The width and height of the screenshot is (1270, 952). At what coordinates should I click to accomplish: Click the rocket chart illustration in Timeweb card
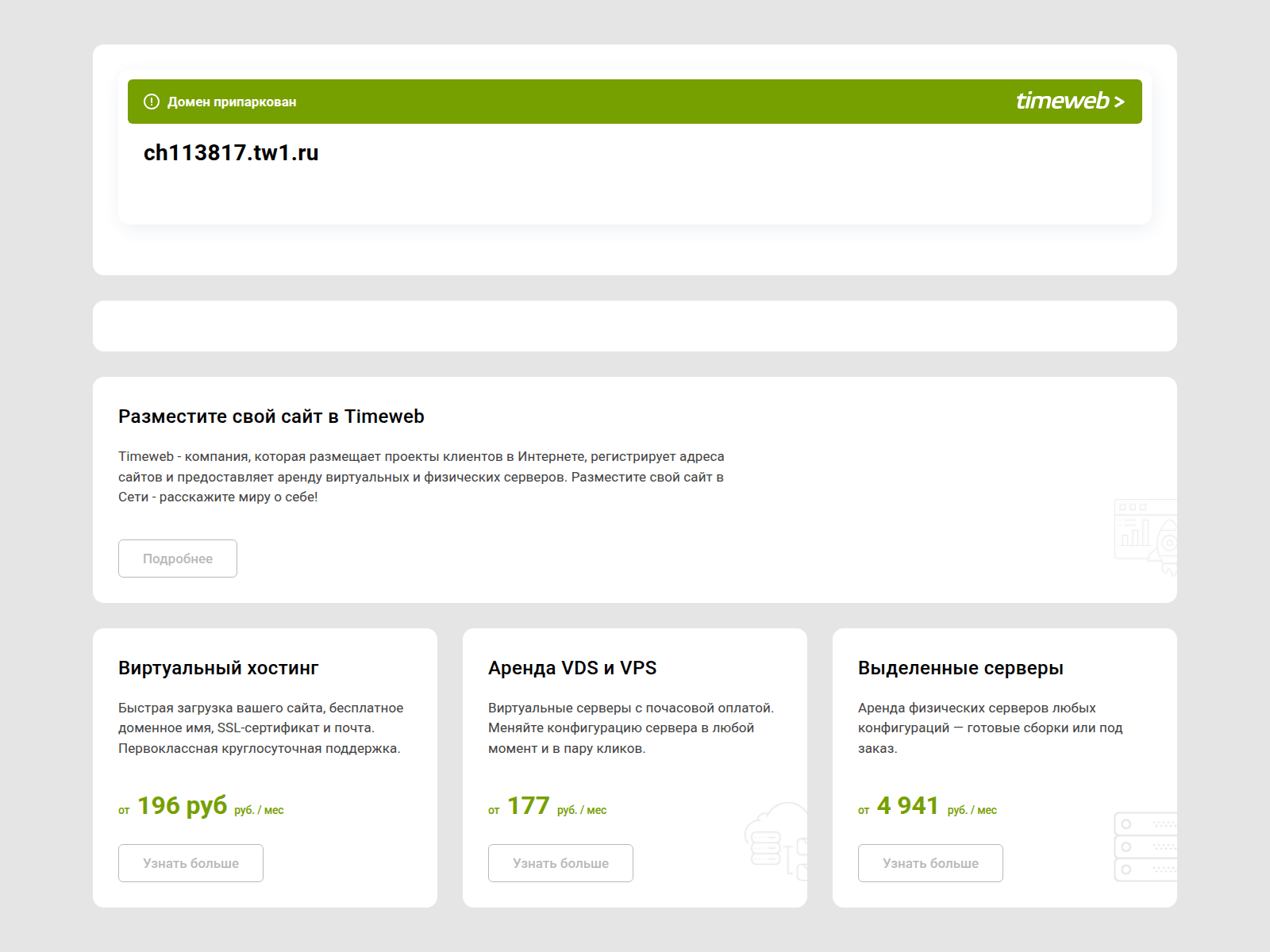[1145, 537]
